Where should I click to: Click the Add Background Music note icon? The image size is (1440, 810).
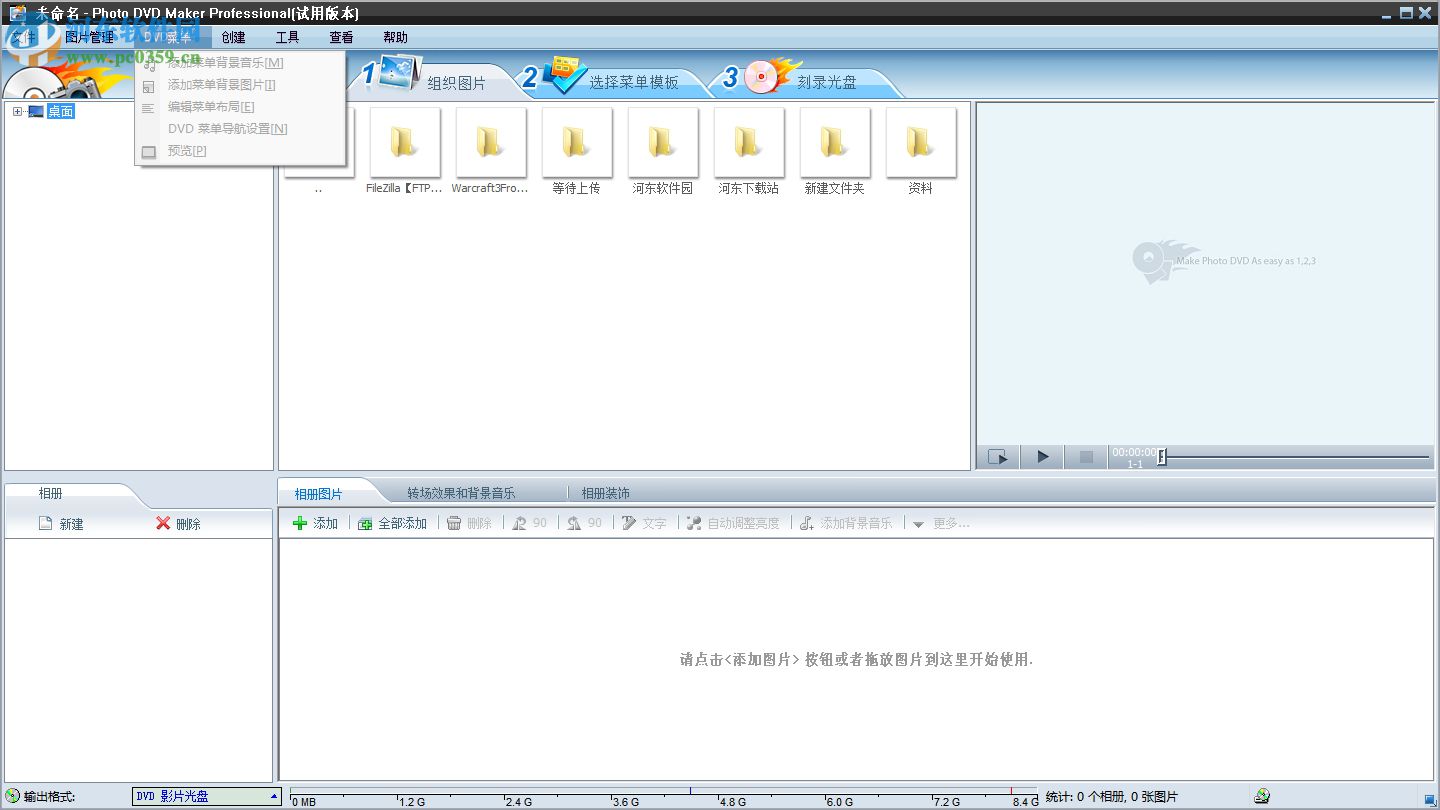[807, 522]
